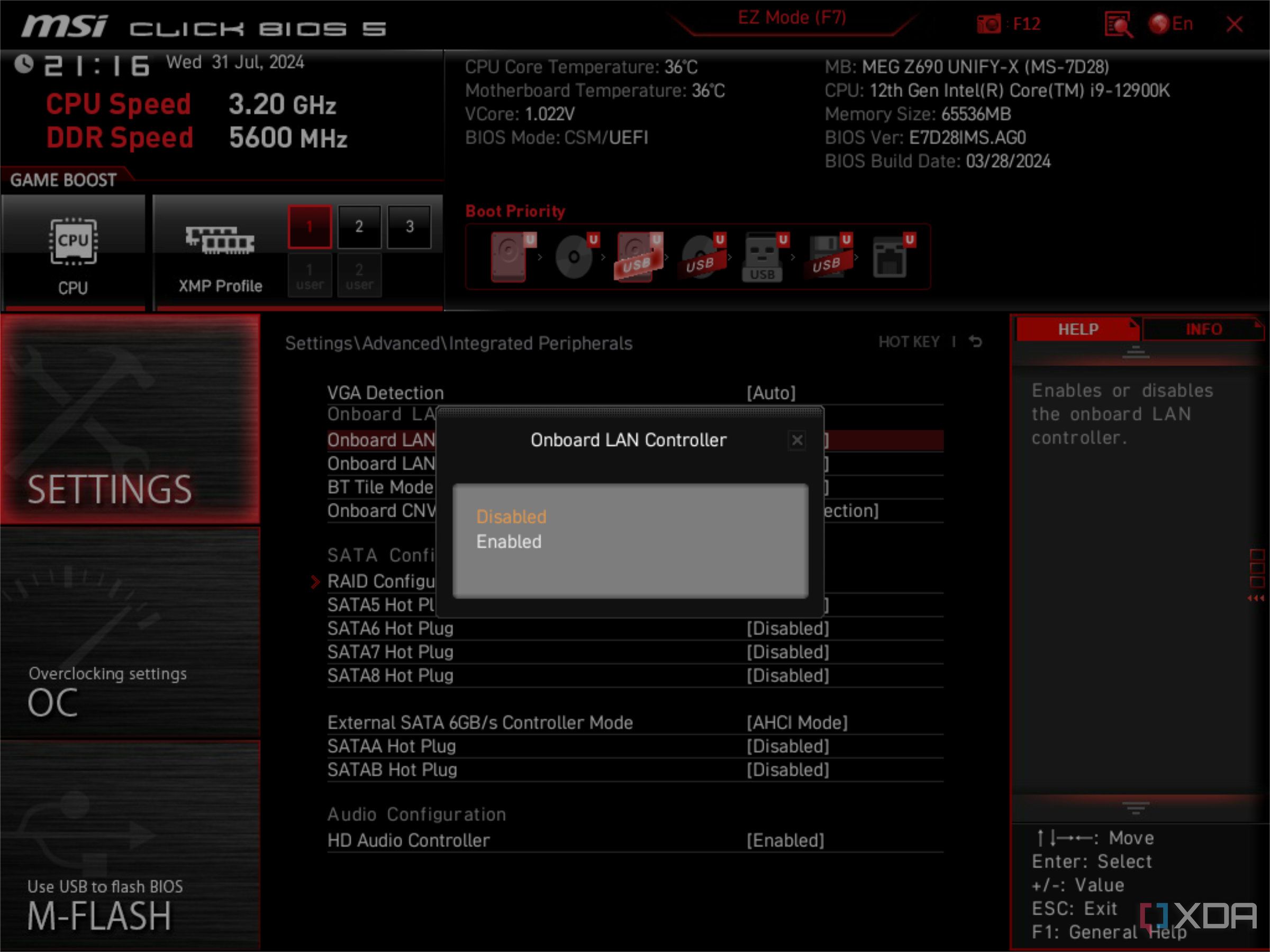Select XMP profile 3
1270x952 pixels.
pyautogui.click(x=410, y=226)
